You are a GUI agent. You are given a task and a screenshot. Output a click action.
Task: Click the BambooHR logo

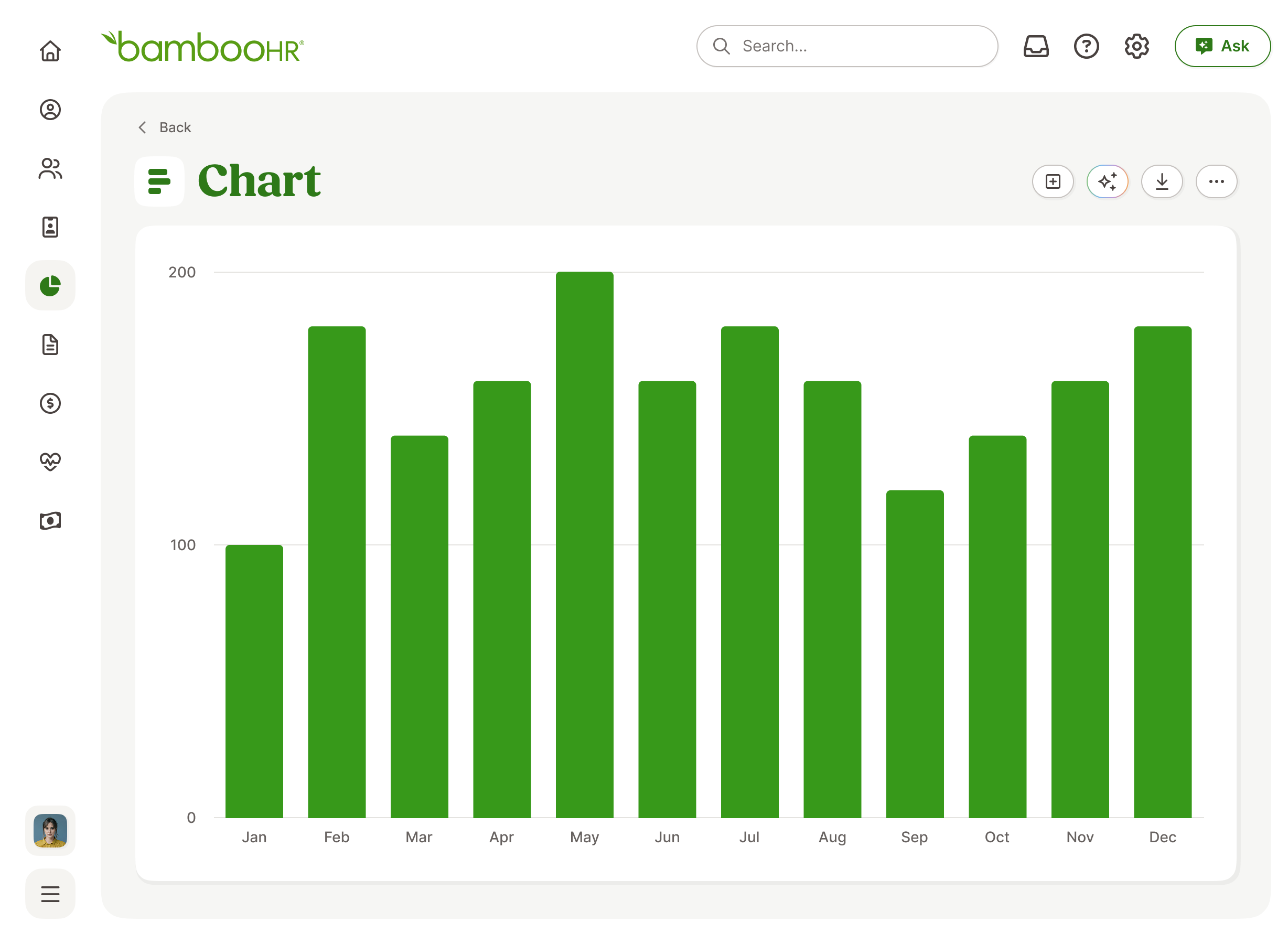[x=203, y=47]
